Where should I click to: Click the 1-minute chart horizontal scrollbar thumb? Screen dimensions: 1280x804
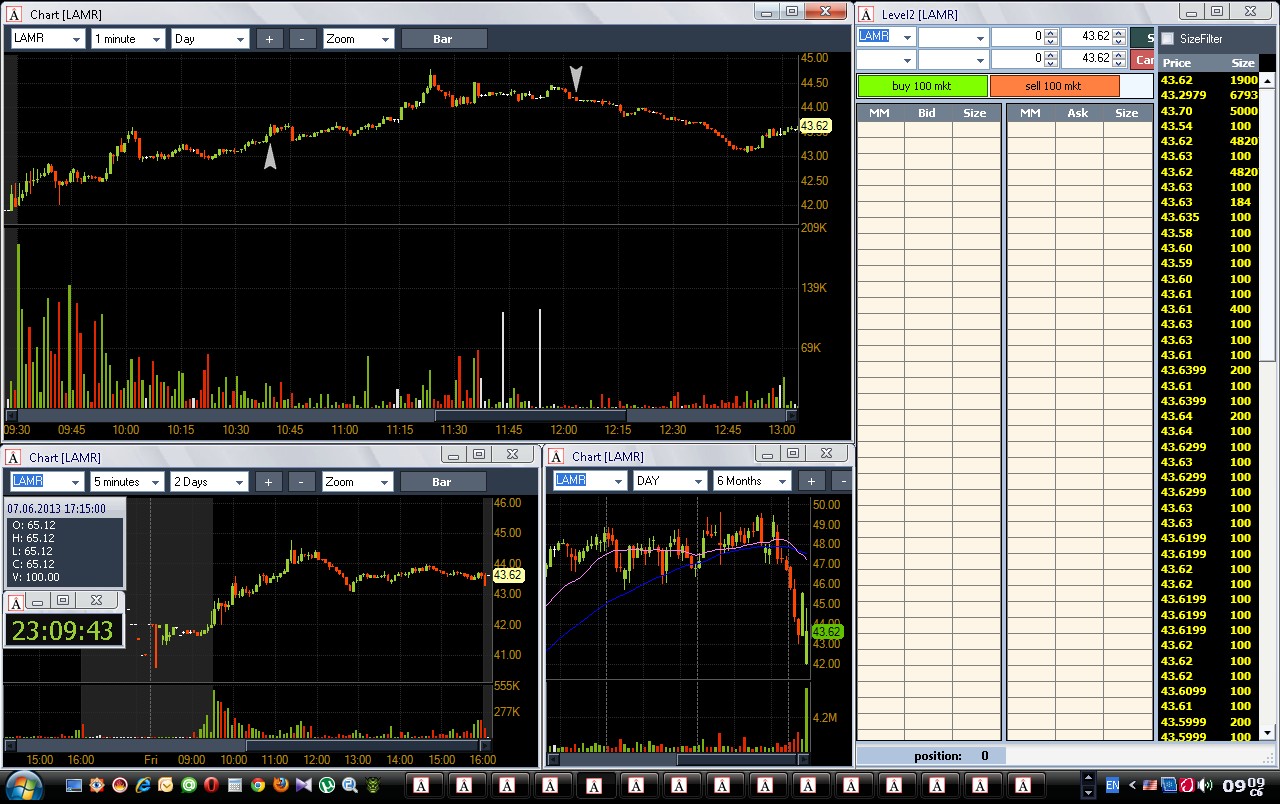click(x=531, y=415)
